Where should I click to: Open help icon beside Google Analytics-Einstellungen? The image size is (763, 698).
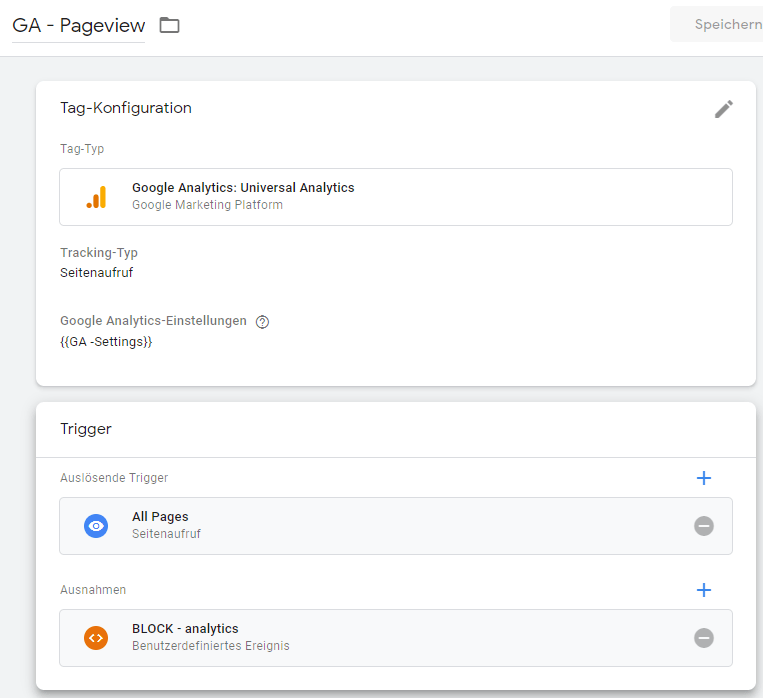click(262, 322)
